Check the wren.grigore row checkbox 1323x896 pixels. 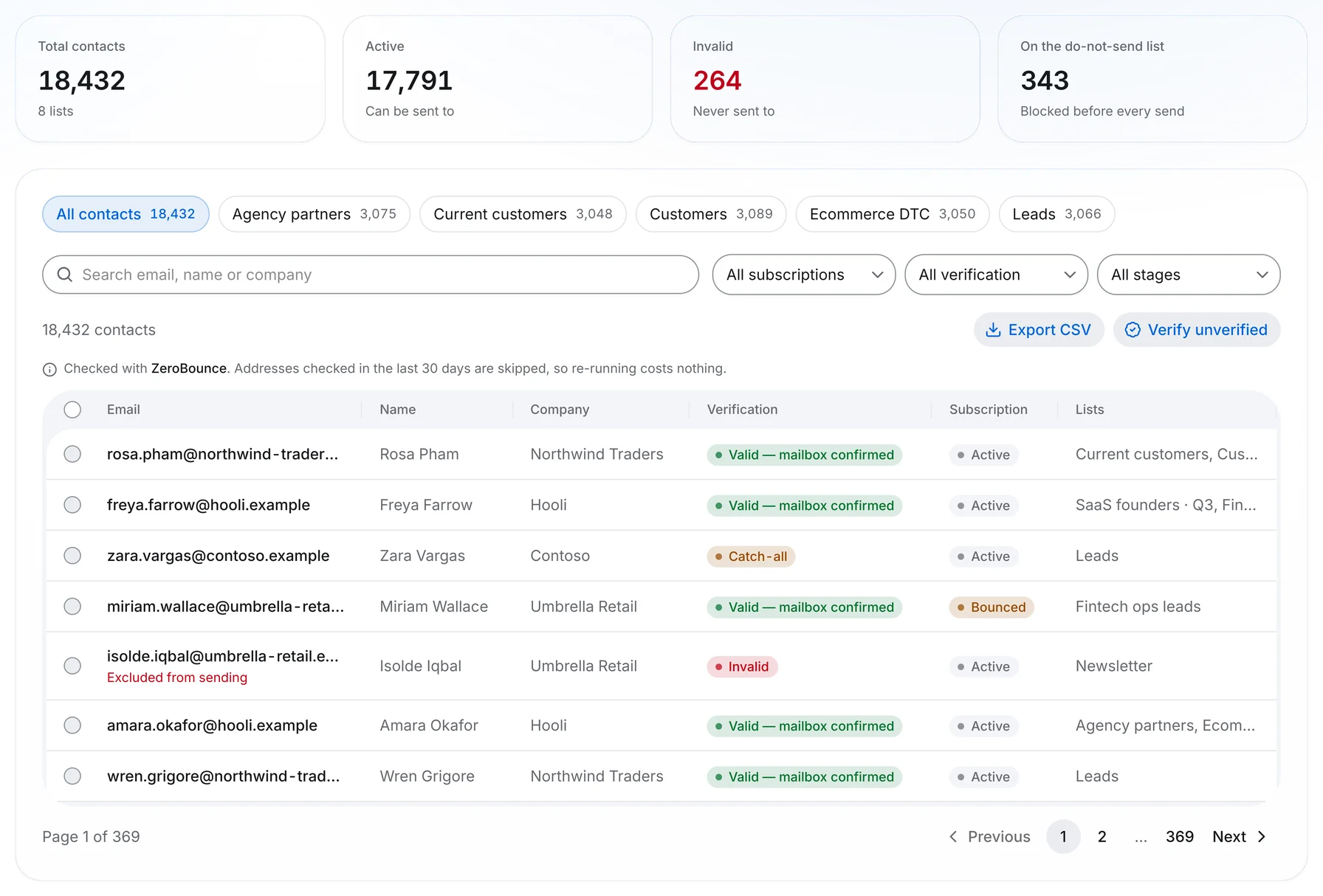[72, 776]
